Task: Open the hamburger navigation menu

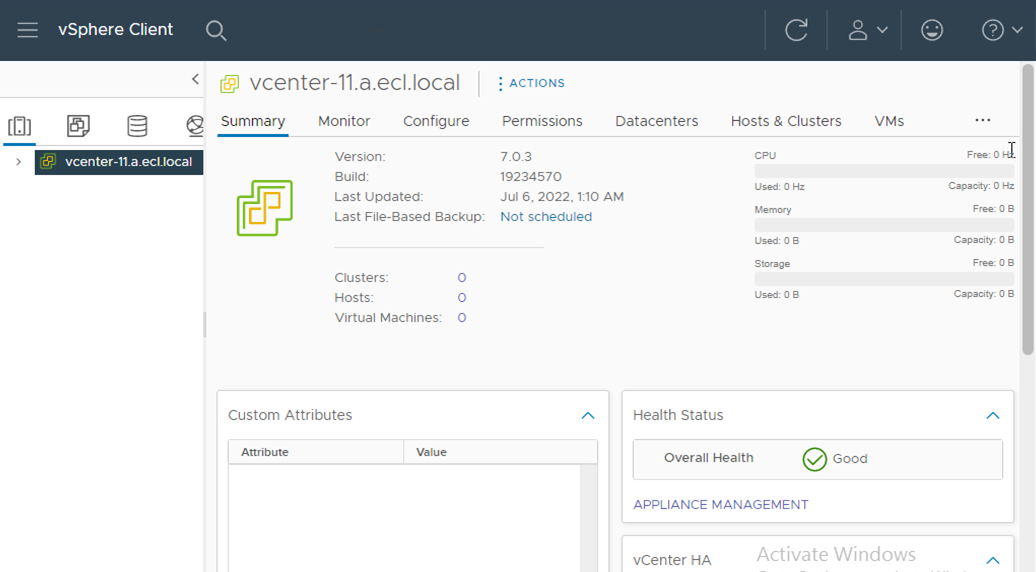Action: pyautogui.click(x=28, y=30)
